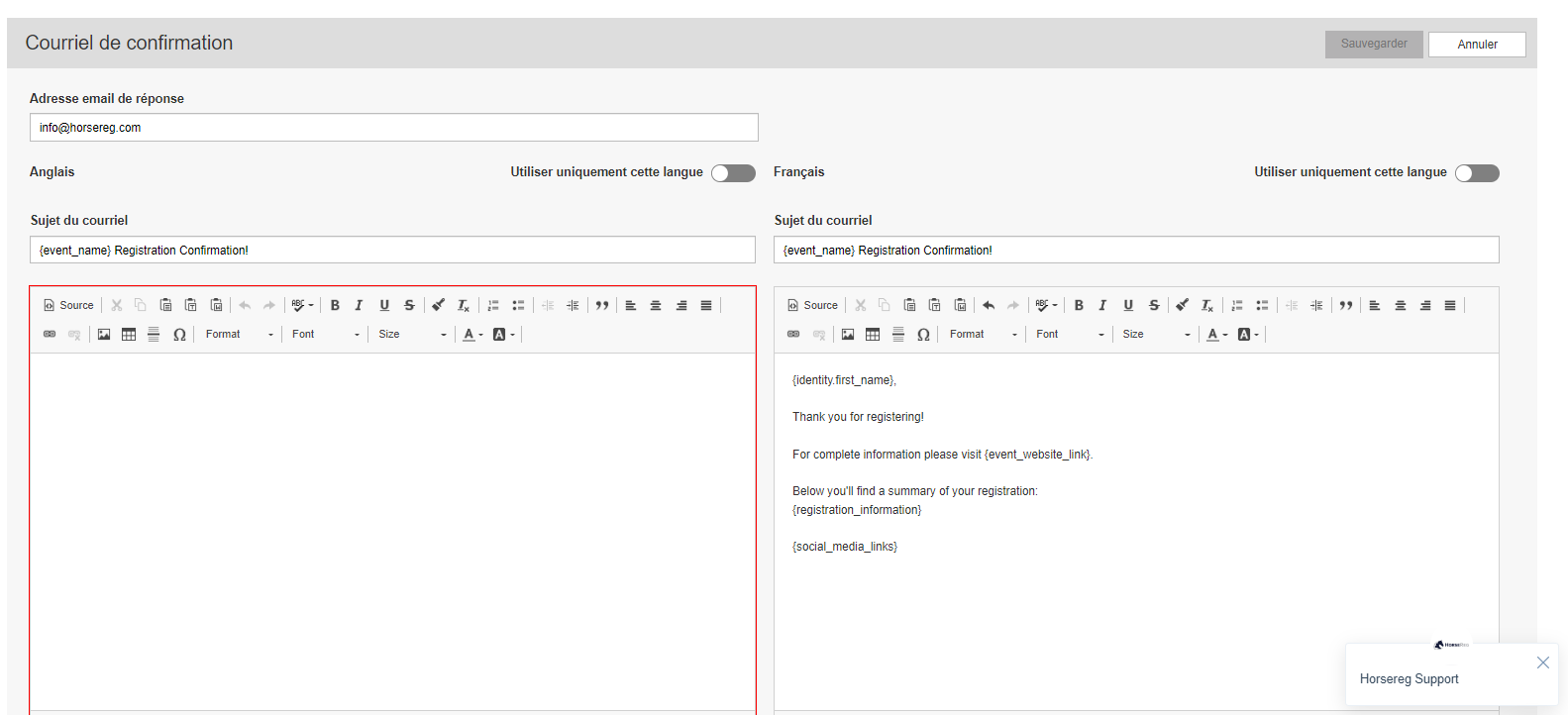This screenshot has height=715, width=1568.
Task: Close the Horsereg Support popup
Action: pyautogui.click(x=1542, y=663)
